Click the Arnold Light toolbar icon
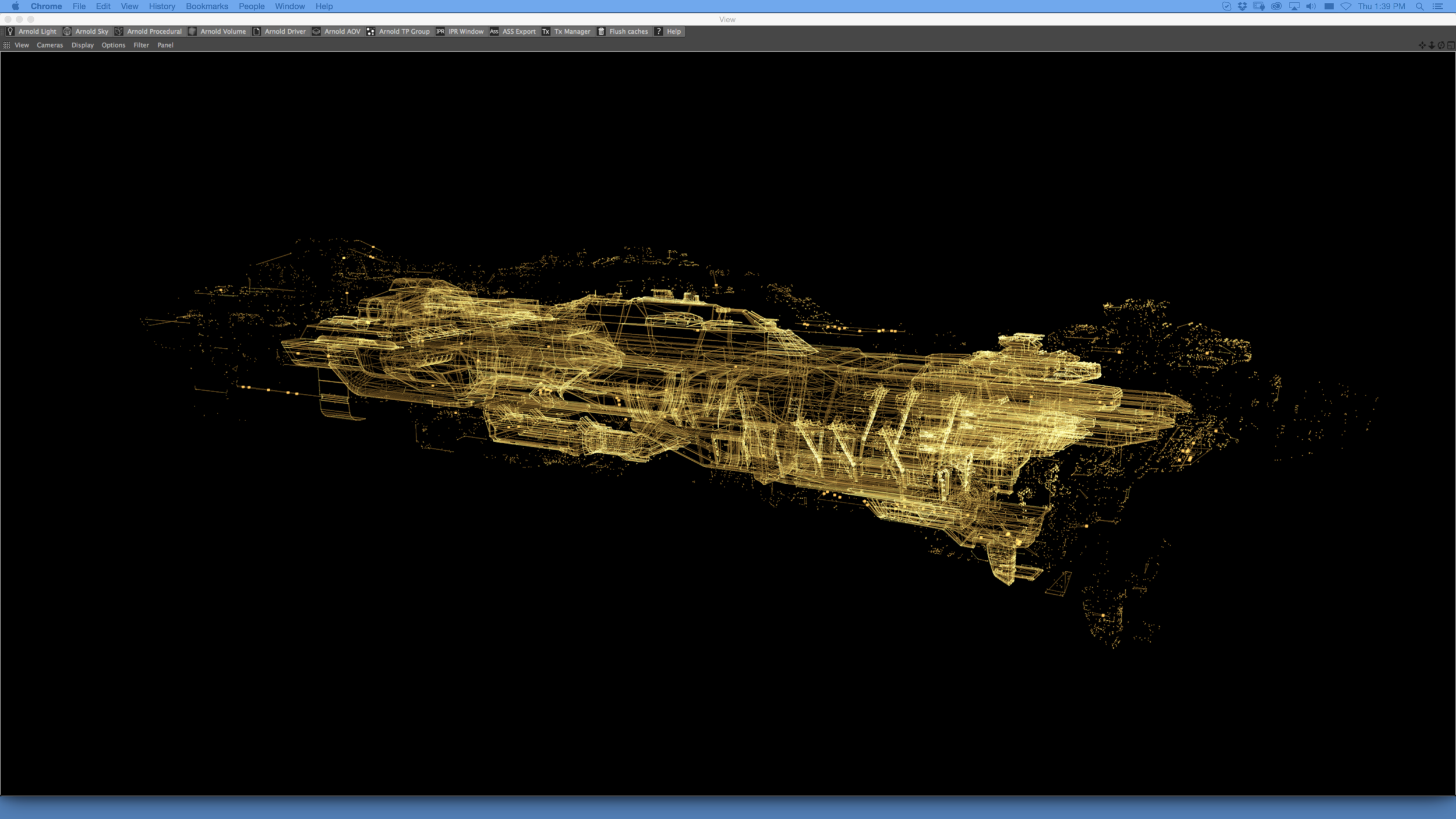The height and width of the screenshot is (819, 1456). tap(10, 31)
